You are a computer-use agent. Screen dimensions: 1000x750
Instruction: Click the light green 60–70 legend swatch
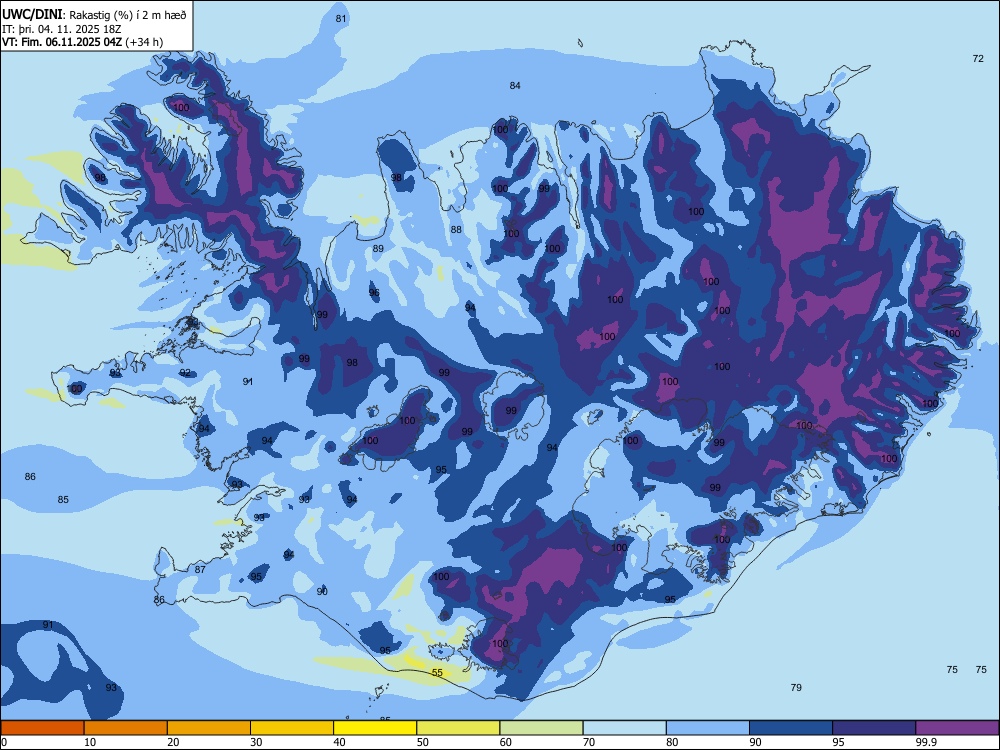tap(541, 728)
